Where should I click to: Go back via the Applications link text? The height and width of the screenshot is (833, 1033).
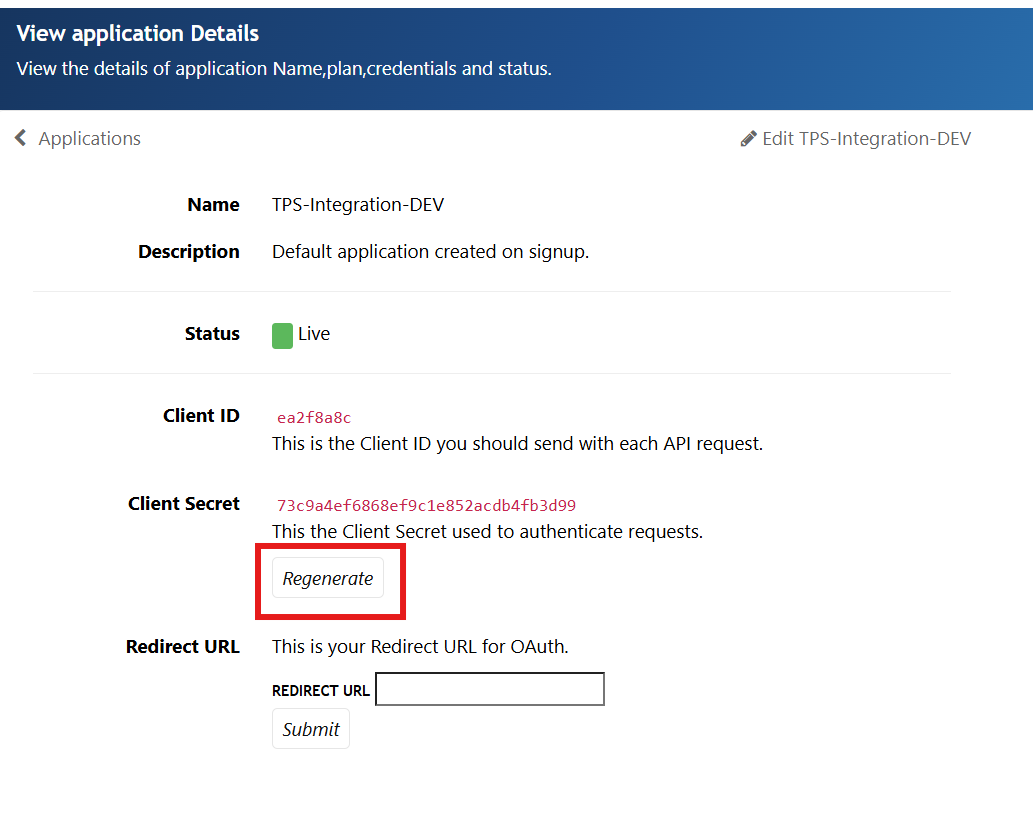89,139
